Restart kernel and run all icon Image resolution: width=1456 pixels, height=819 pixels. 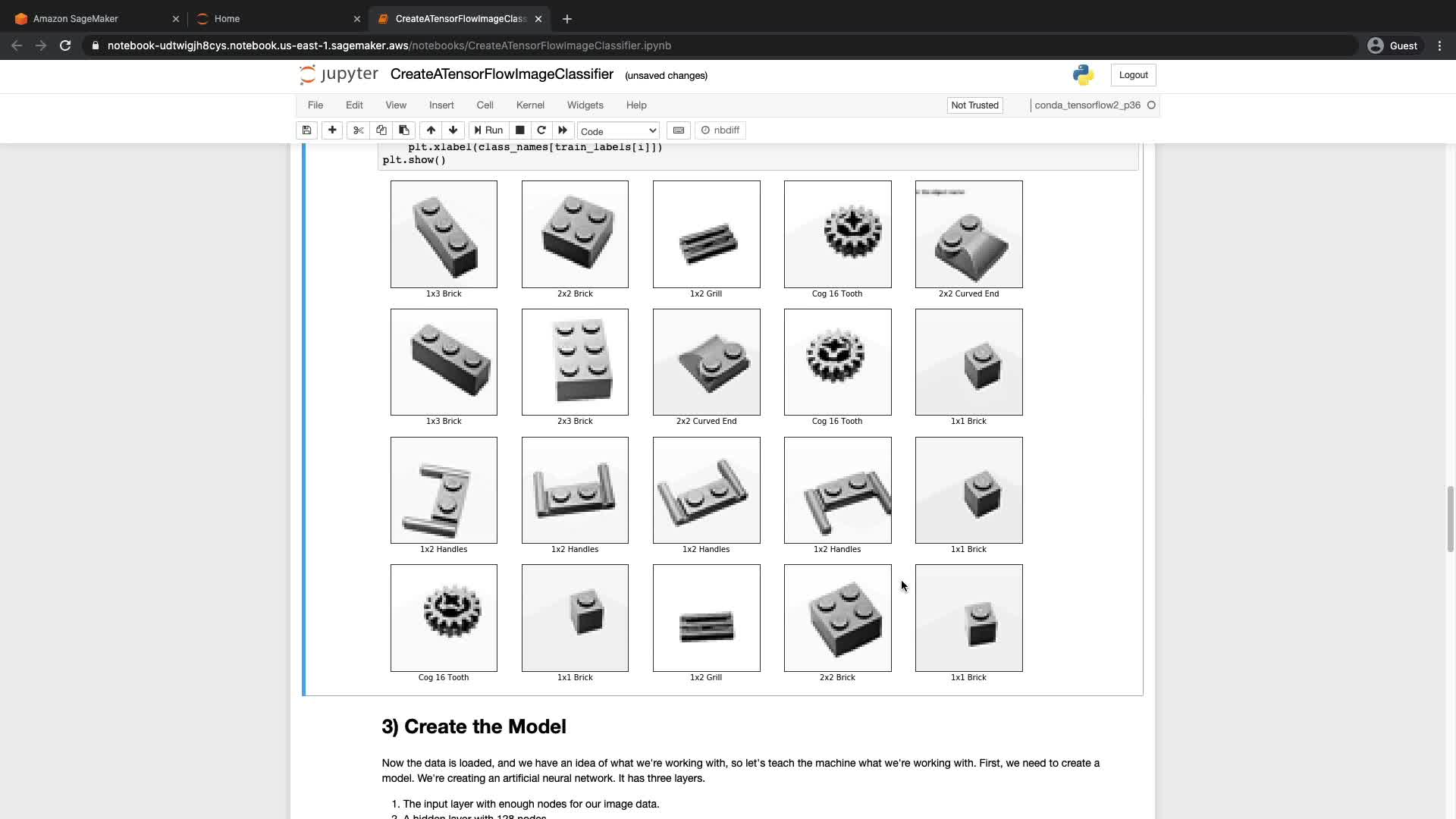click(x=563, y=130)
